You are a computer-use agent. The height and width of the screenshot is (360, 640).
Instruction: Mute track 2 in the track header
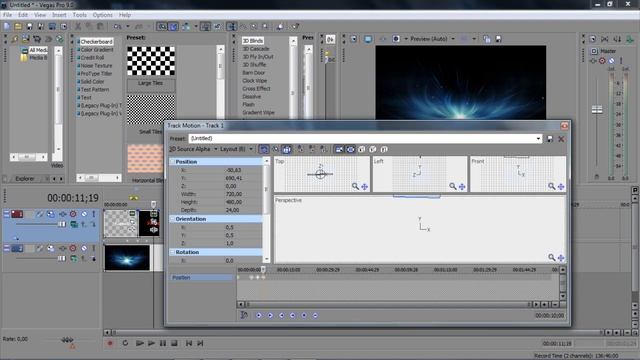point(84,248)
